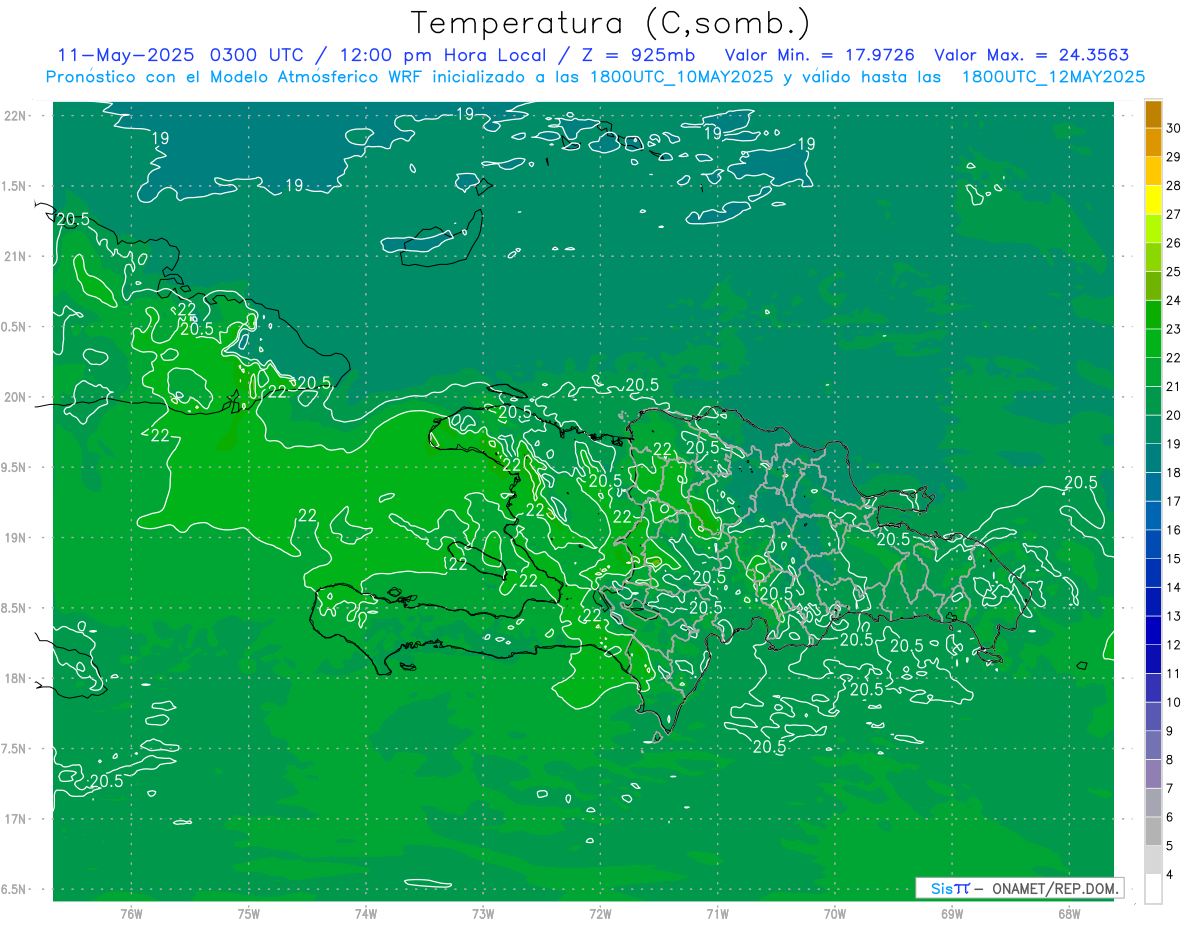Click the brown-orange swatch above 30 on colorbar
The image size is (1200, 927).
(1153, 114)
